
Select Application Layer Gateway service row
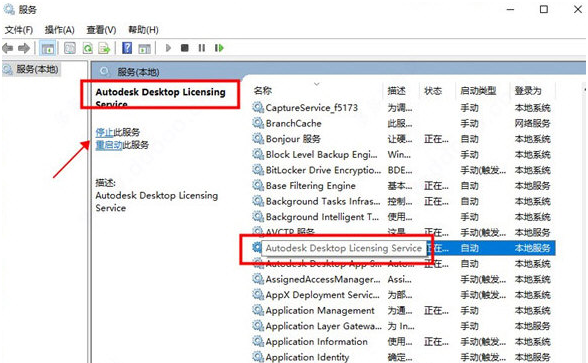pos(403,326)
